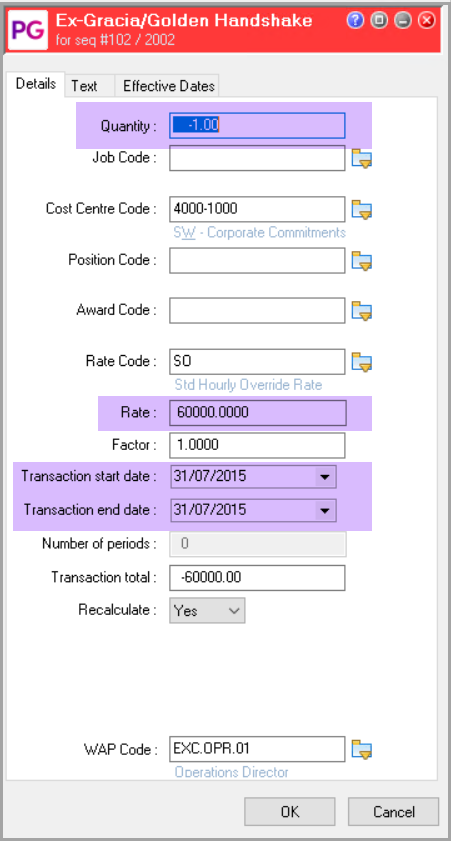Screen dimensions: 451x841
Task: Click the PG application logo icon
Action: pyautogui.click(x=28, y=31)
